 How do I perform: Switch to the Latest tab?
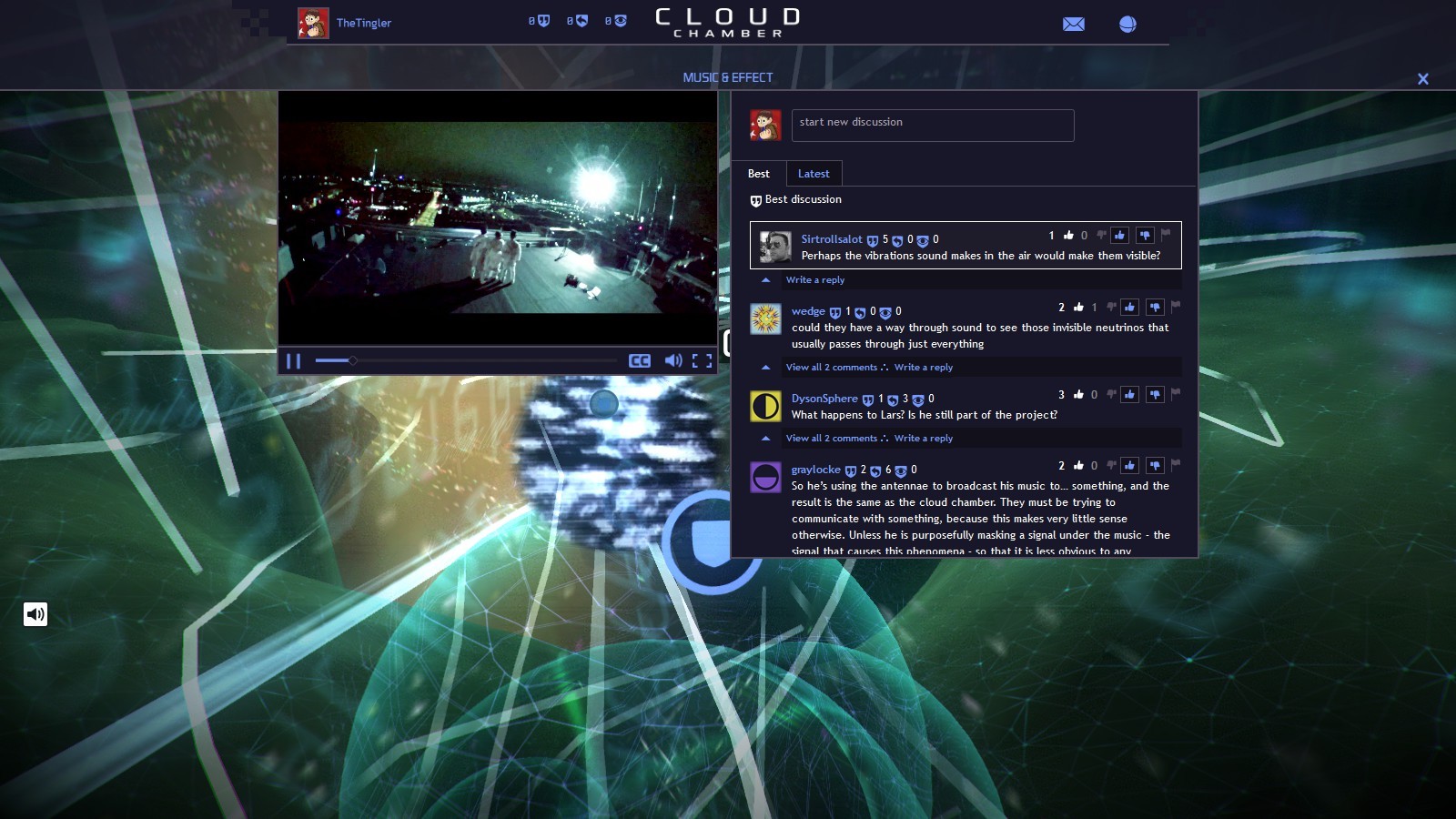pyautogui.click(x=814, y=174)
